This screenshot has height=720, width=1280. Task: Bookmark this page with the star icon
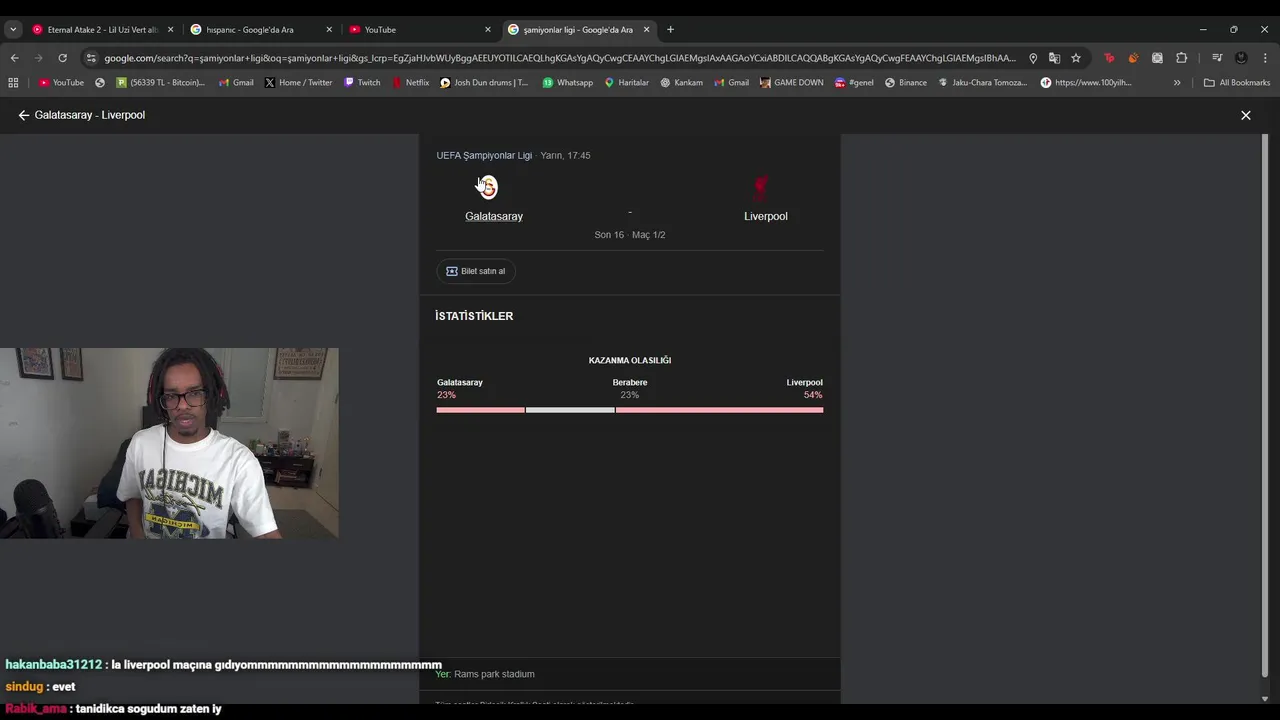[x=1076, y=58]
